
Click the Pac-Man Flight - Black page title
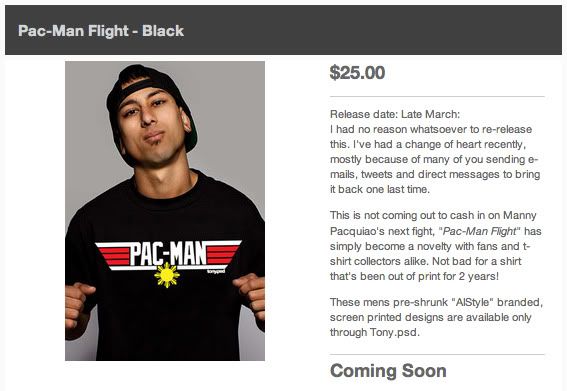pyautogui.click(x=101, y=31)
